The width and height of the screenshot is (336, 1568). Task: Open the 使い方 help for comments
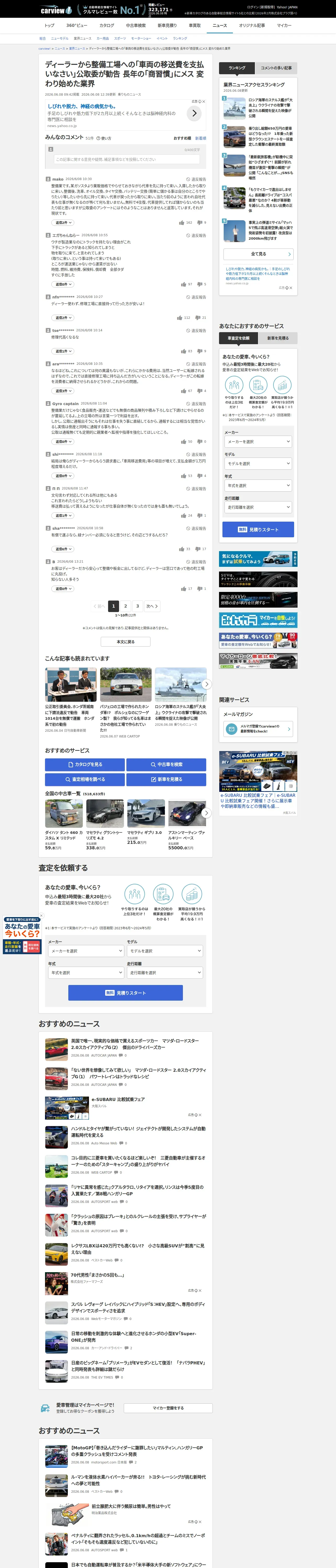104,138
